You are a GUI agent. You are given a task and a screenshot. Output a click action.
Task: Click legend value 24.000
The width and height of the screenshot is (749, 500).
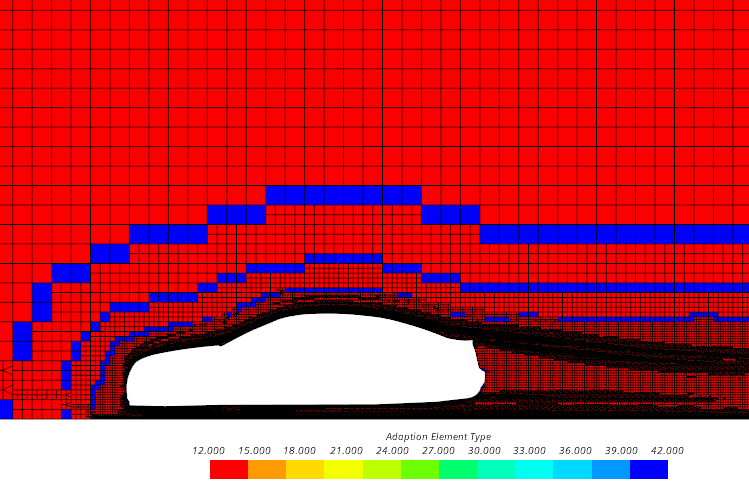tap(392, 451)
